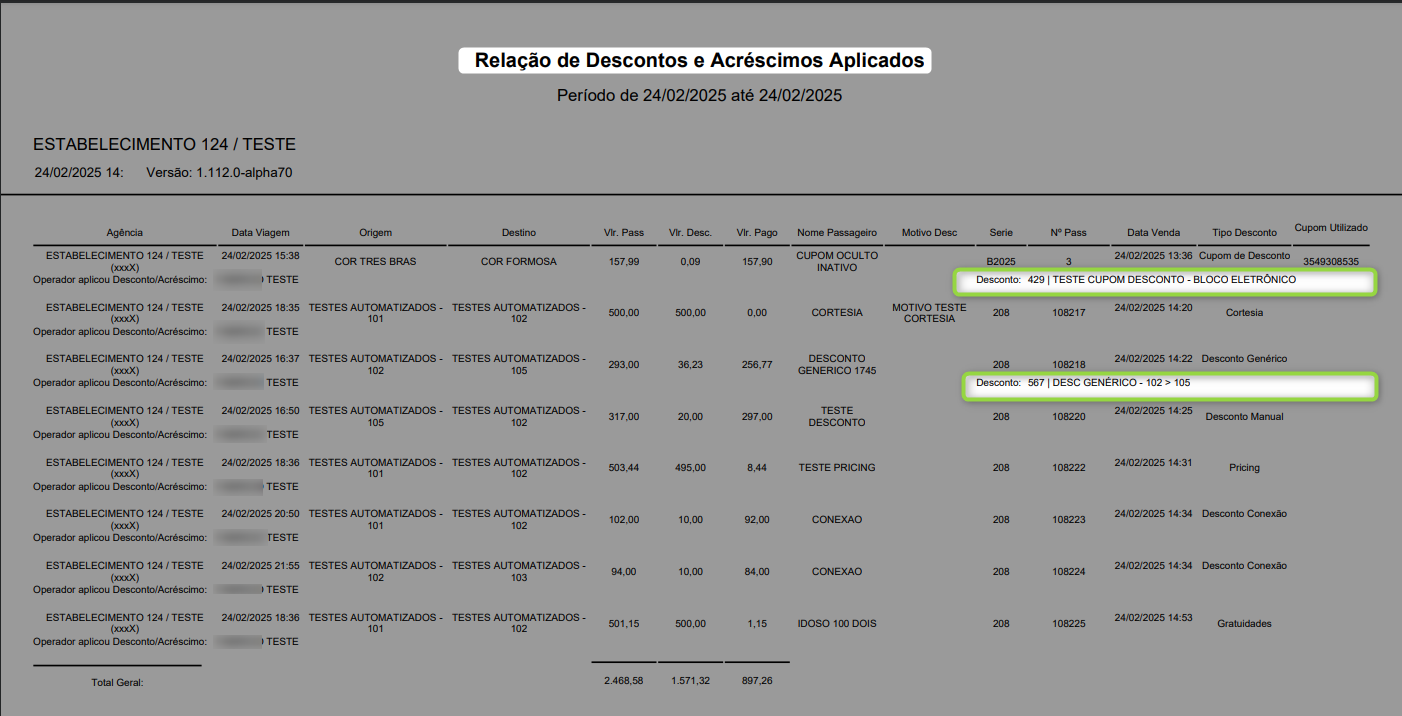Click the 'Motivo Desc' column header
This screenshot has height=716, width=1402.
(929, 233)
